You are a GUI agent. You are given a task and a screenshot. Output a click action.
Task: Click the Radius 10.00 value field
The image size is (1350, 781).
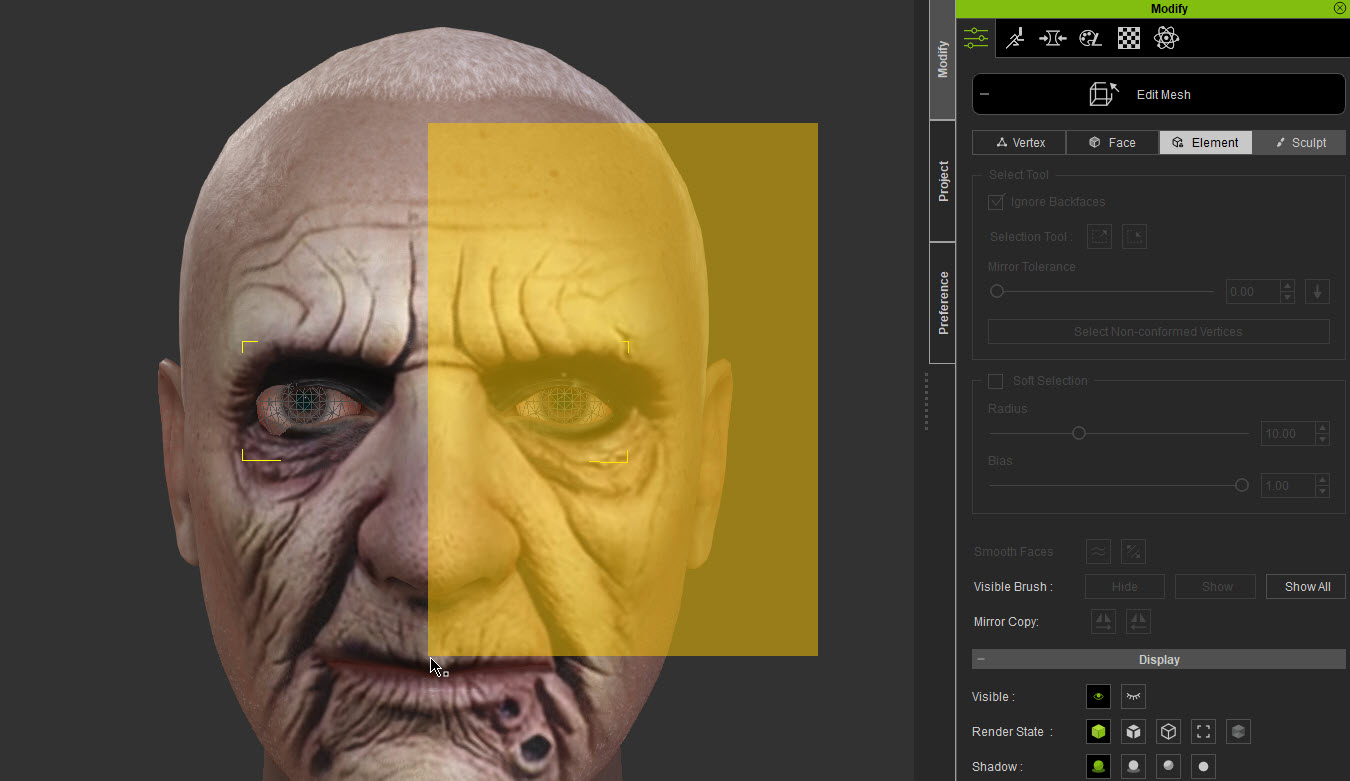point(1287,434)
